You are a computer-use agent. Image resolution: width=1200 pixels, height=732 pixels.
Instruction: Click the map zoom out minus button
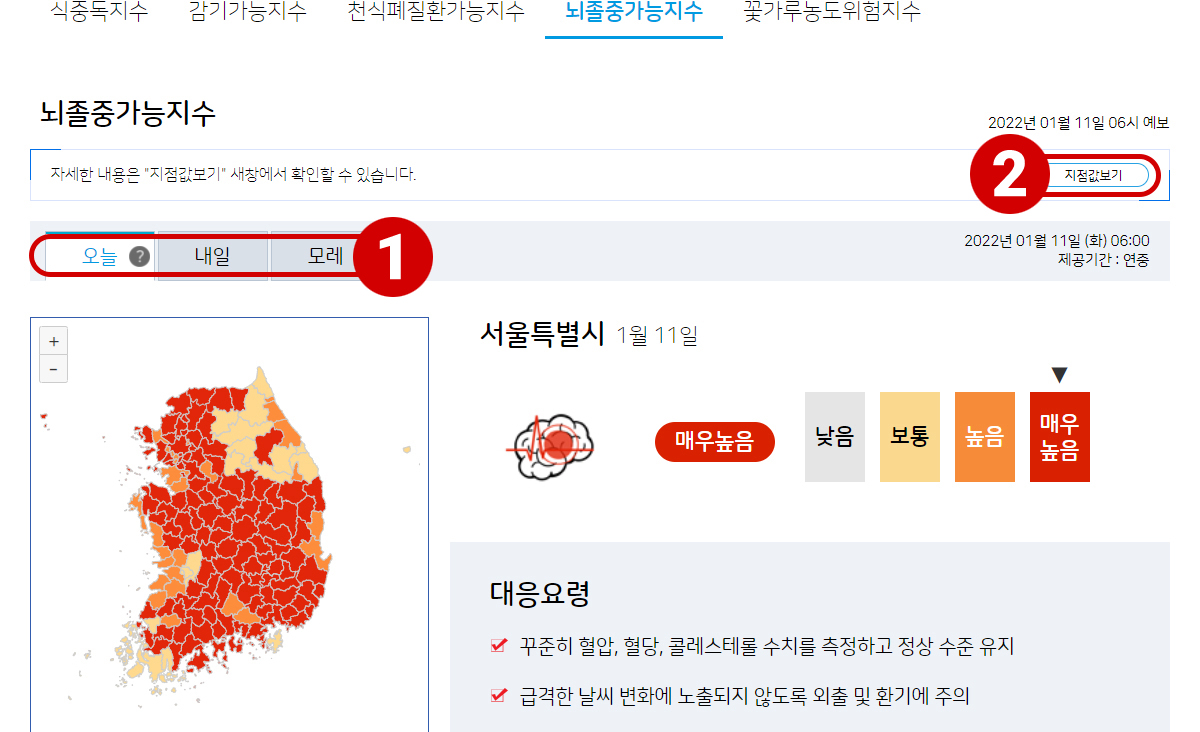tap(54, 368)
